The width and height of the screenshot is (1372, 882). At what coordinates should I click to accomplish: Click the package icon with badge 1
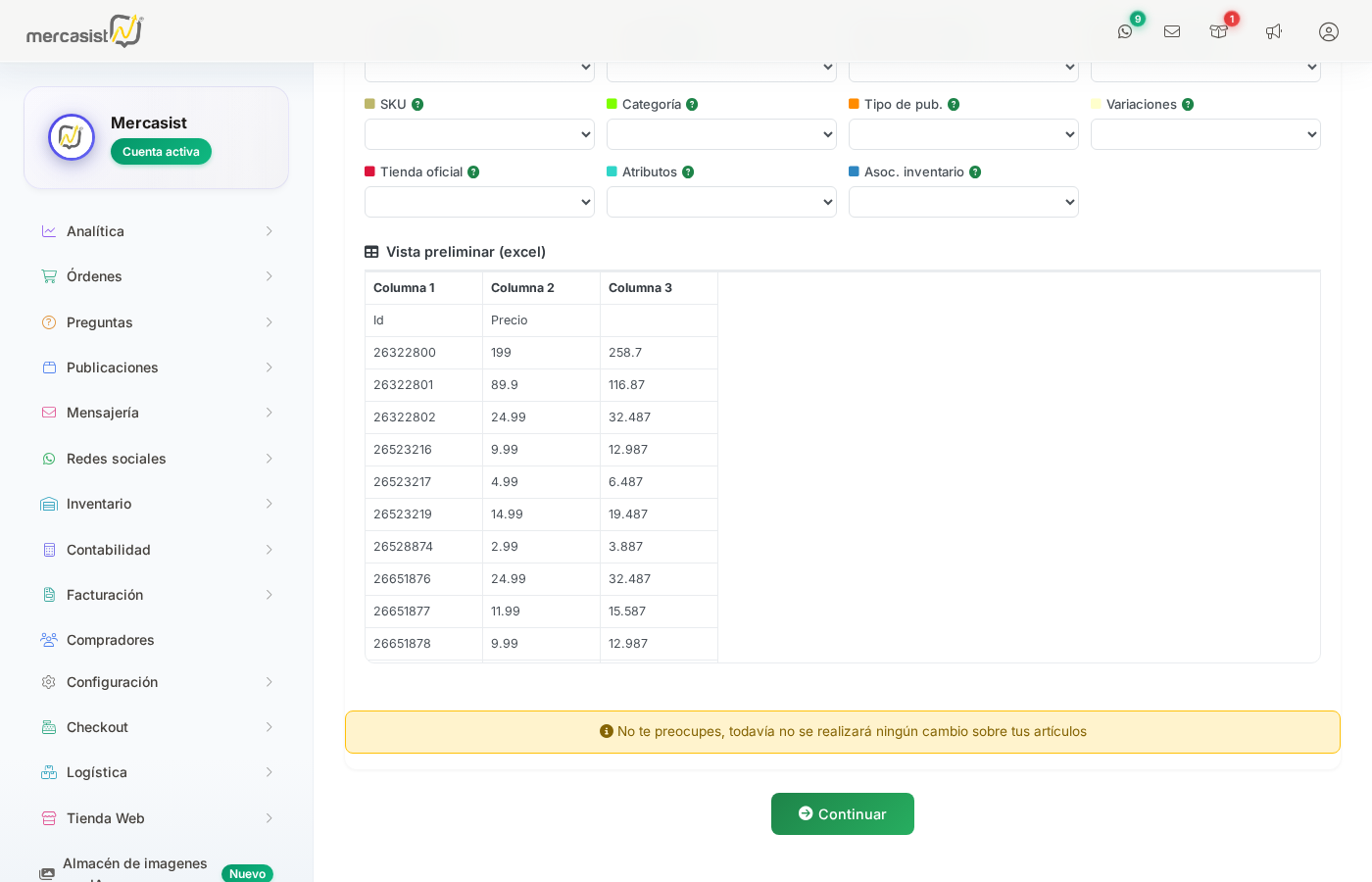point(1218,31)
